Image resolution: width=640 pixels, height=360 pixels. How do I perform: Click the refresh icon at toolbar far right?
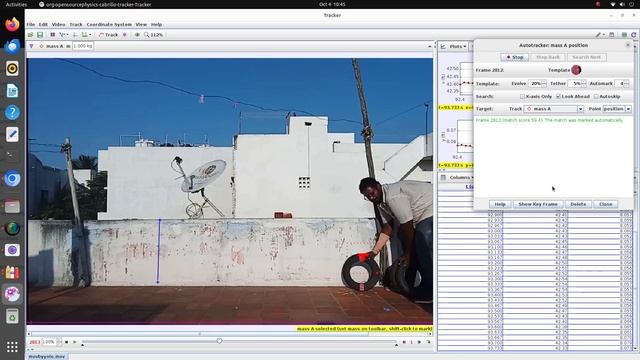[x=633, y=35]
